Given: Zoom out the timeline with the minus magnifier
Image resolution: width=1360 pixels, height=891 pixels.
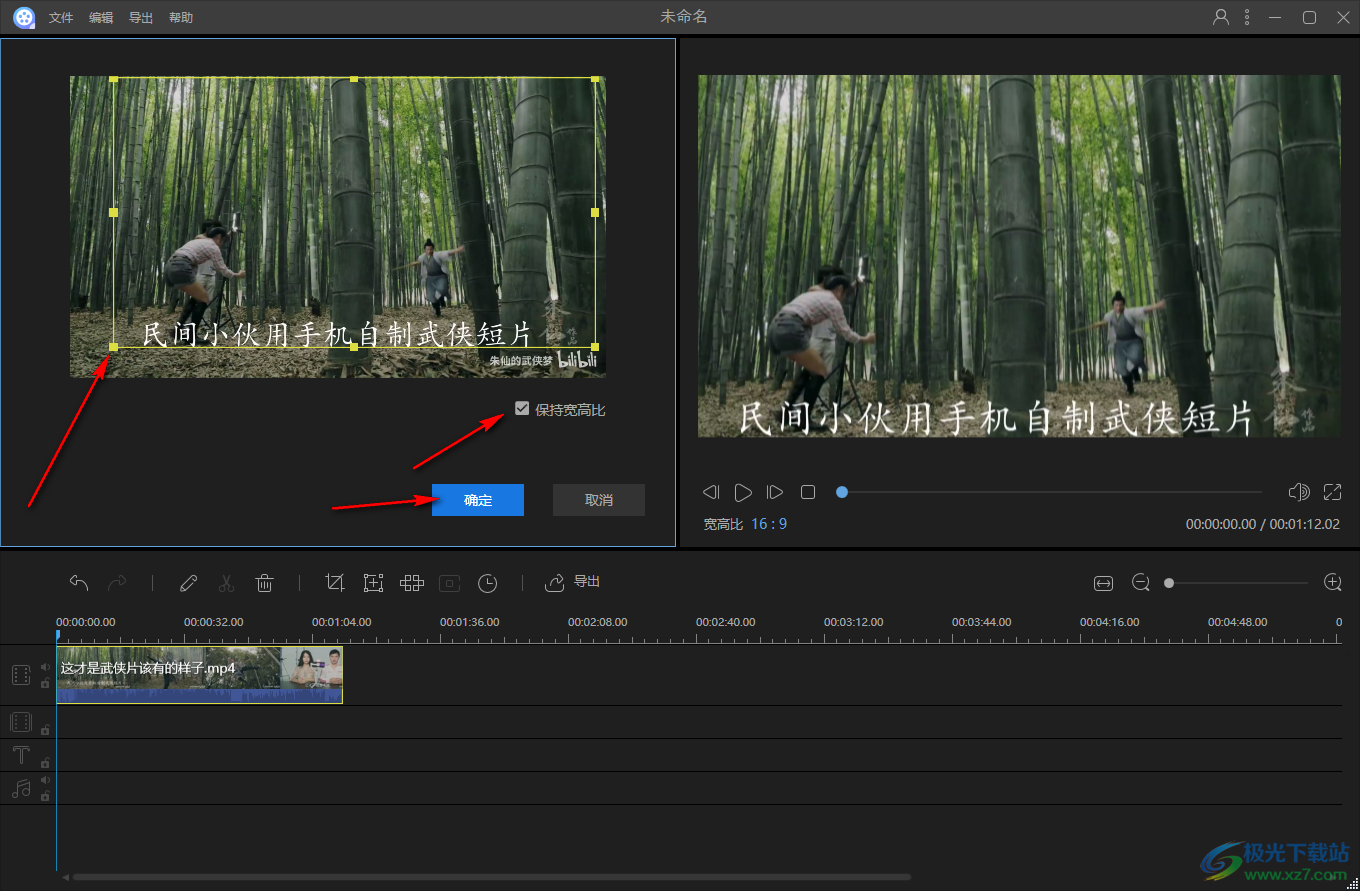Looking at the screenshot, I should tap(1141, 583).
